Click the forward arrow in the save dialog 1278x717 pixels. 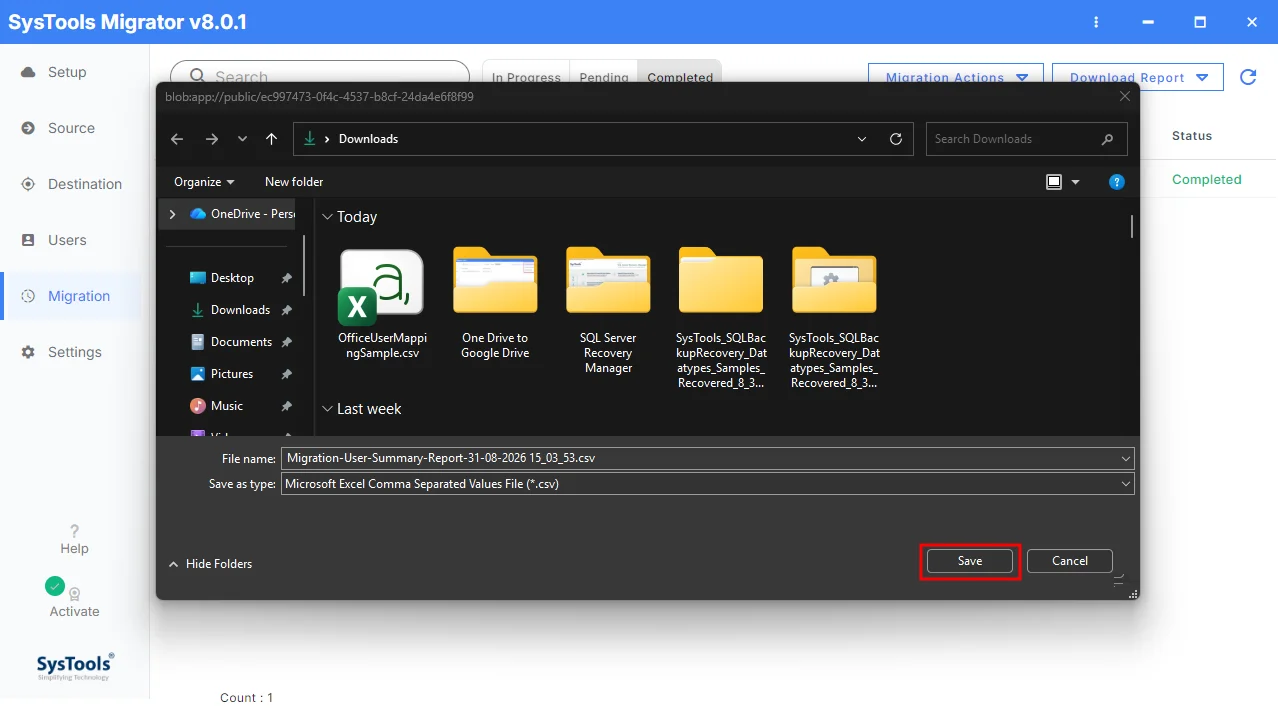[x=211, y=139]
